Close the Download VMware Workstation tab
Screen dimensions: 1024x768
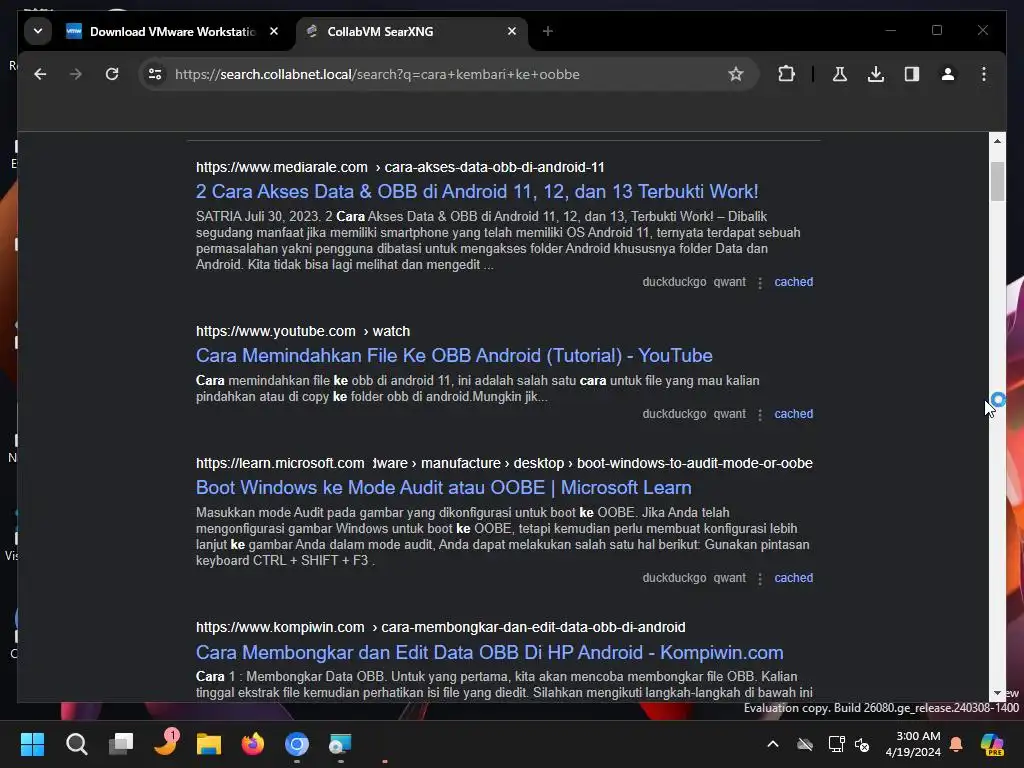274,31
